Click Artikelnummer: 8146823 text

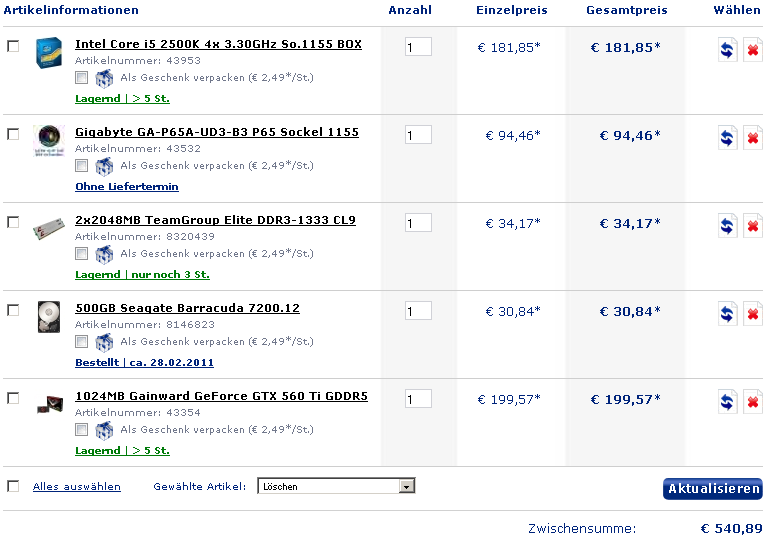pos(145,325)
